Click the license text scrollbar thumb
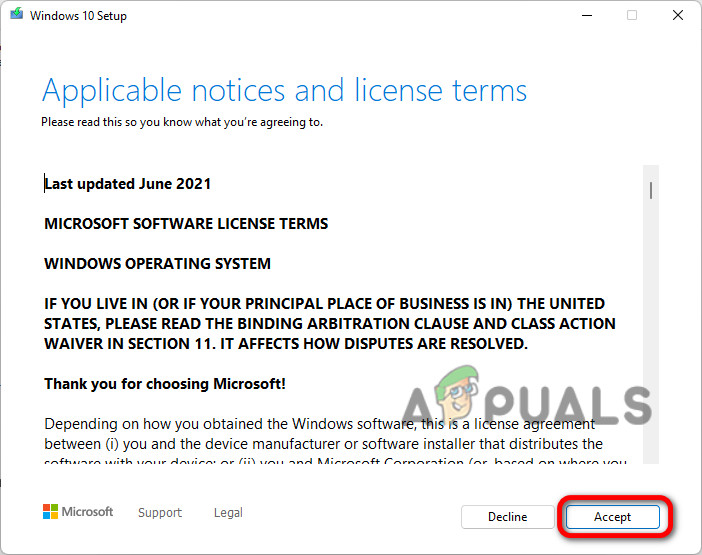Image resolution: width=702 pixels, height=555 pixels. click(x=651, y=191)
